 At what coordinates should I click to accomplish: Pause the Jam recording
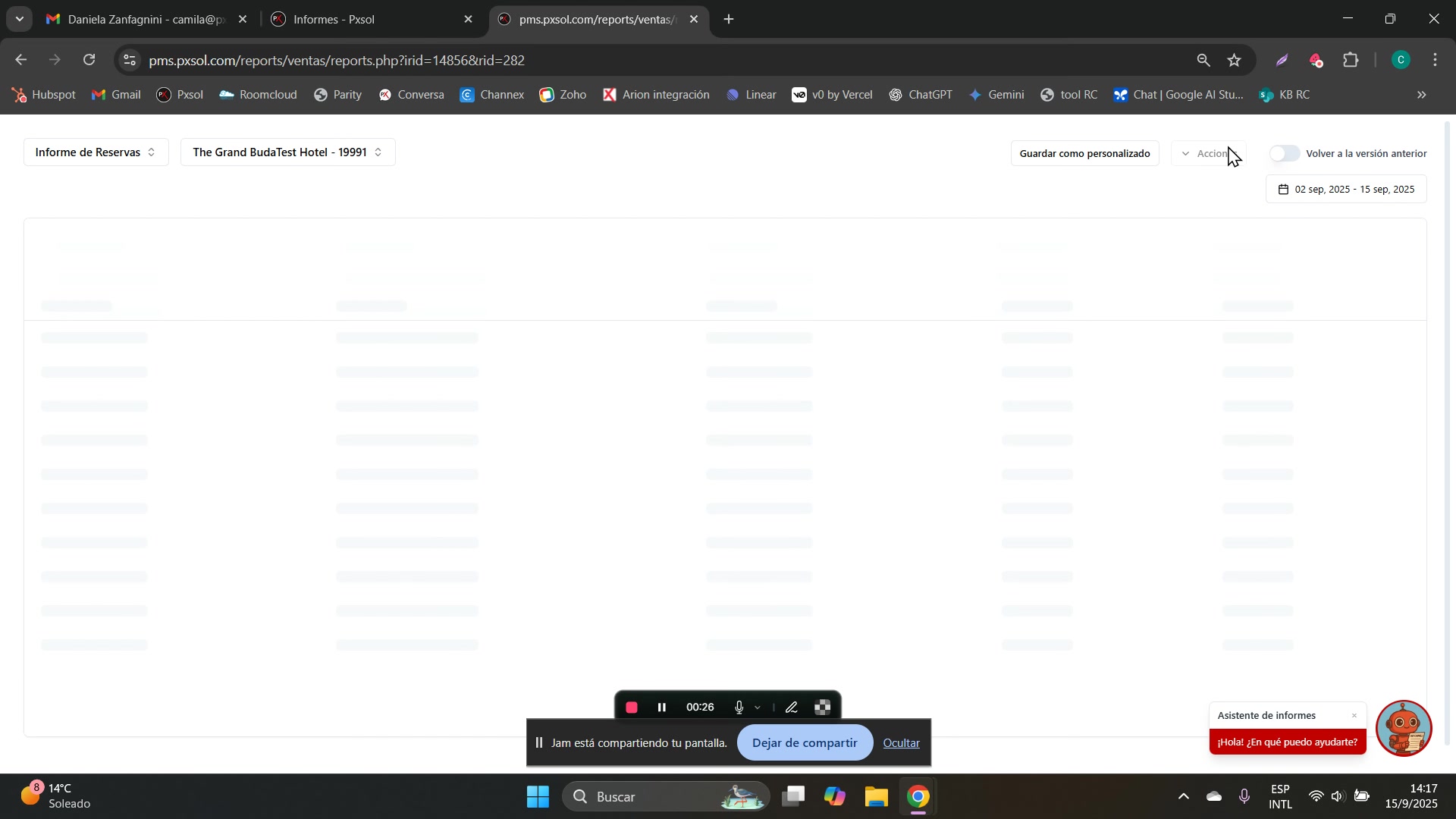(662, 708)
